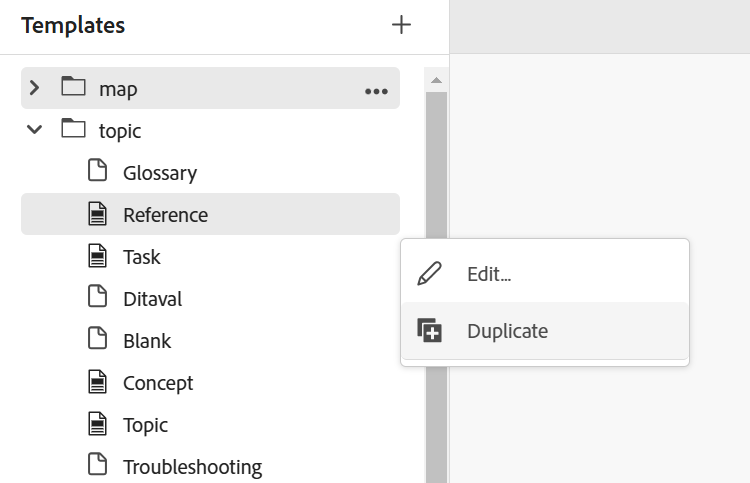
Task: Click the Templates panel vertical scrollbar thumb
Action: pos(436,287)
